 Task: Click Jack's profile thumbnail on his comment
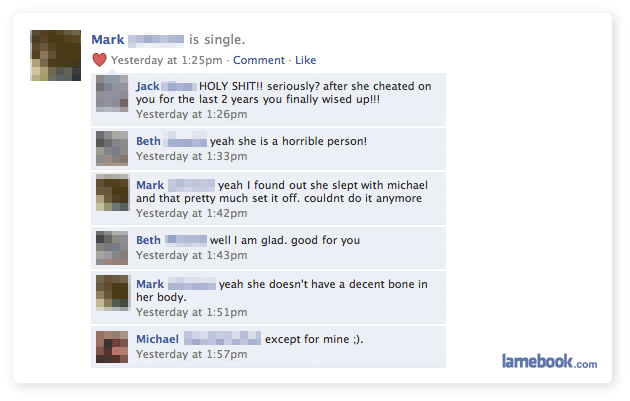click(112, 94)
